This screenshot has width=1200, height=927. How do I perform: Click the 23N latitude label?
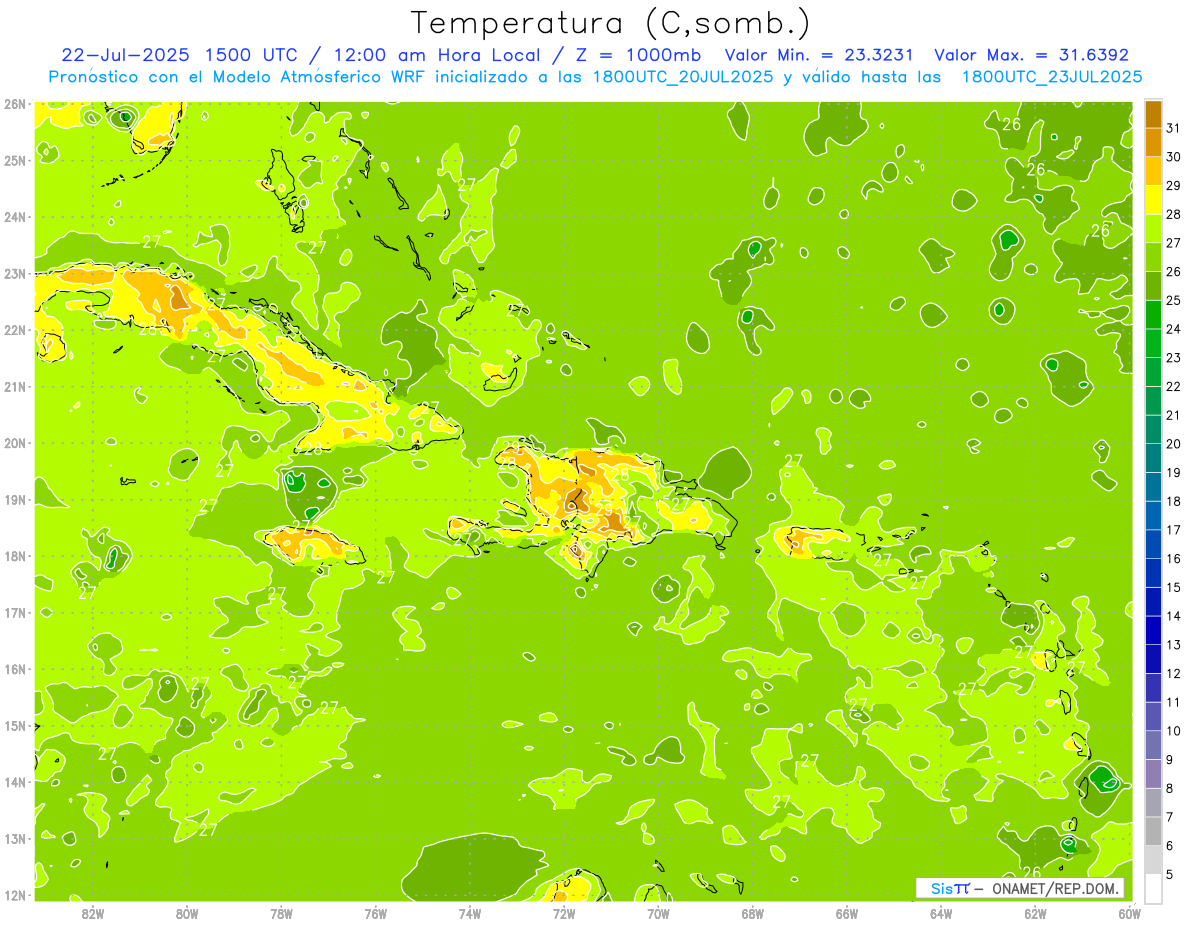14,273
